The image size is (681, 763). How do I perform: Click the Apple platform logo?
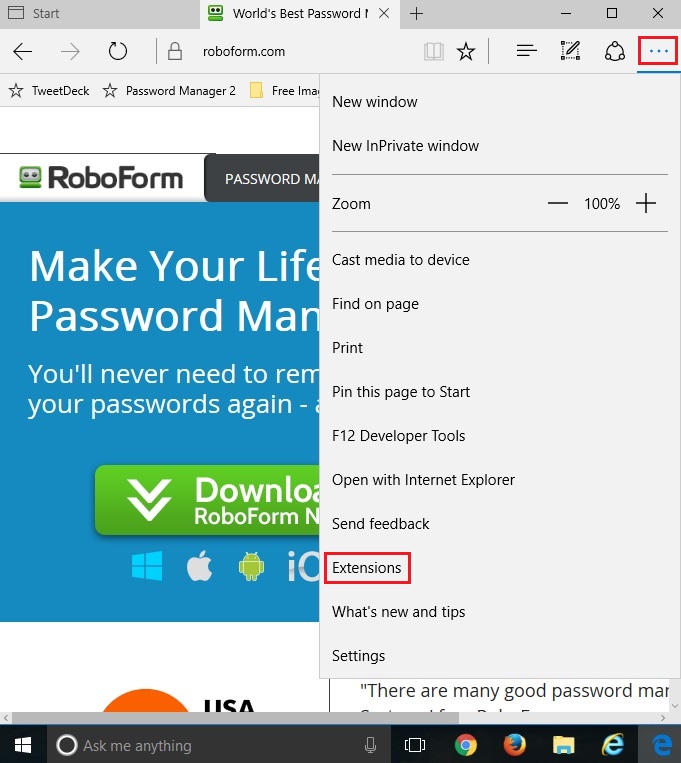[x=200, y=565]
